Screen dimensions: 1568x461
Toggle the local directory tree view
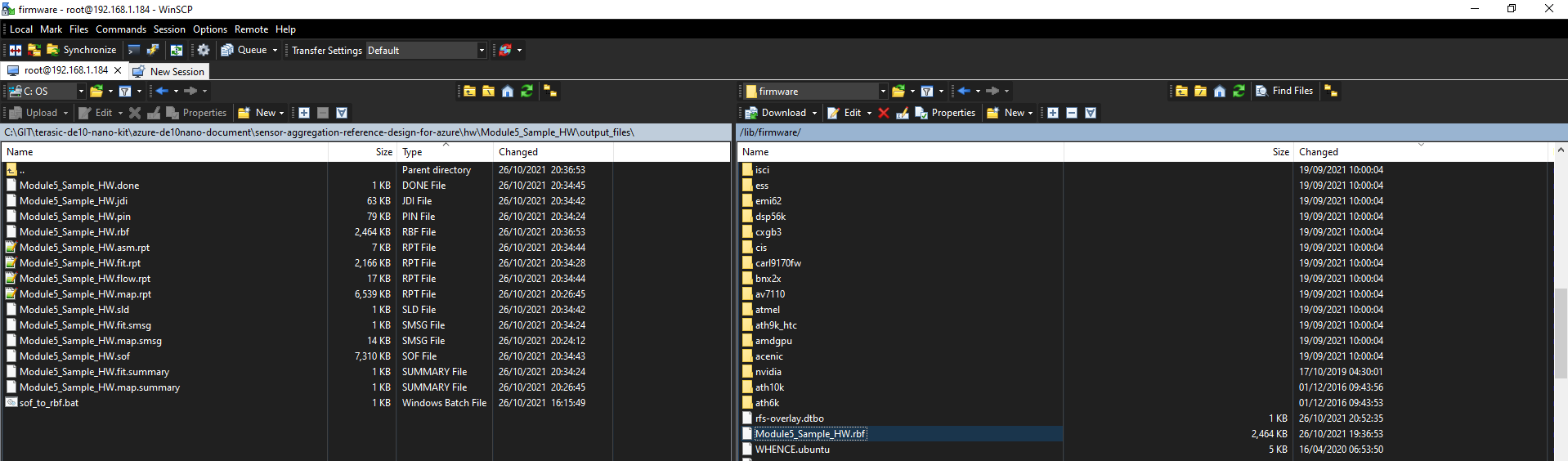click(550, 91)
